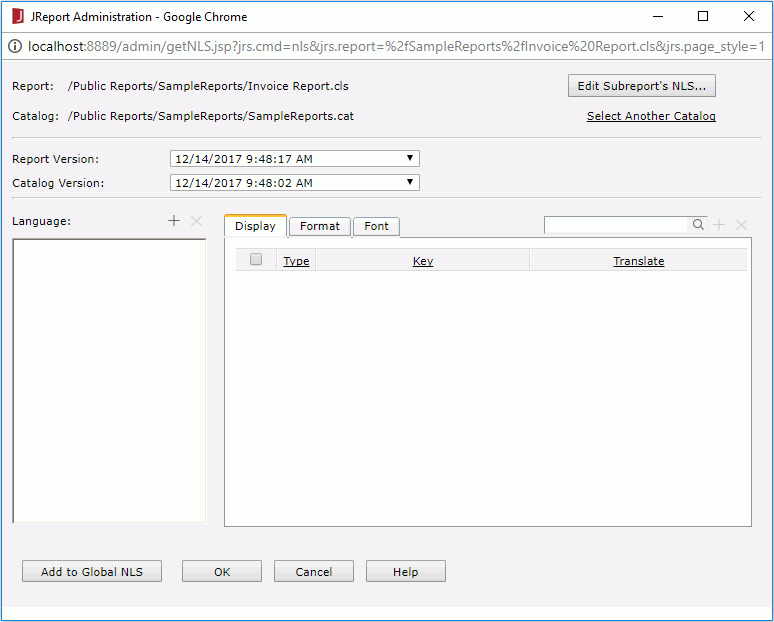Viewport: 774px width, 622px height.
Task: Click Edit Subreport's NLS button
Action: tap(642, 86)
